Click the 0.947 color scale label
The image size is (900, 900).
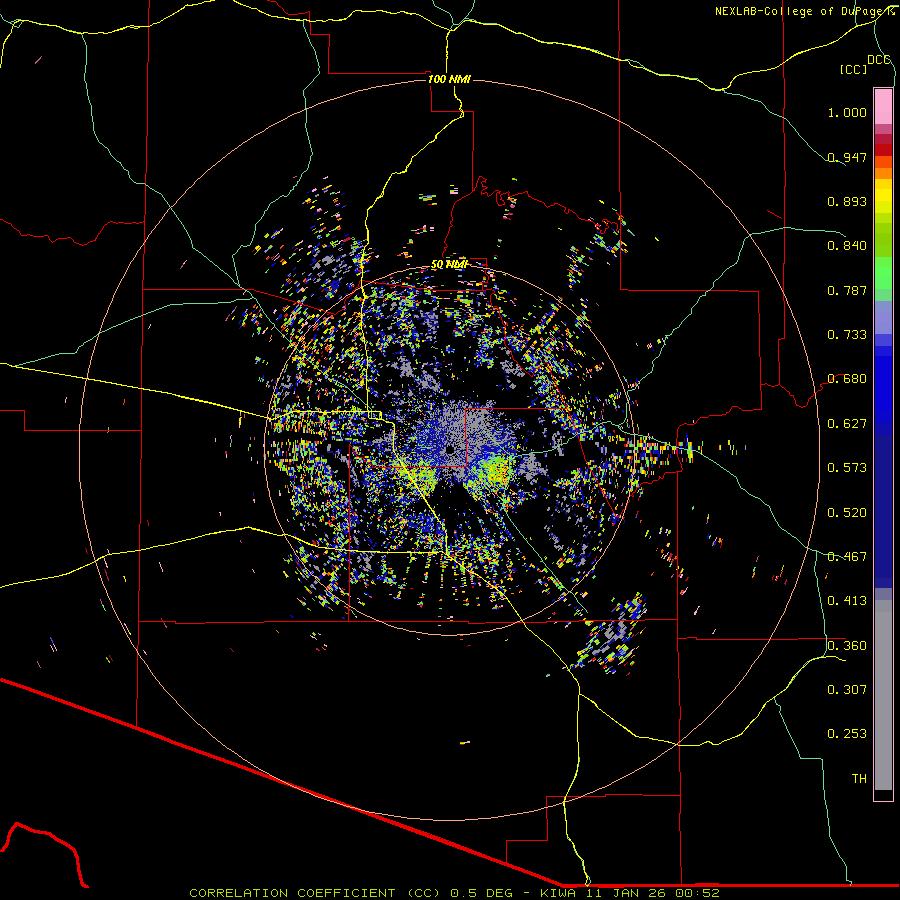(x=847, y=157)
